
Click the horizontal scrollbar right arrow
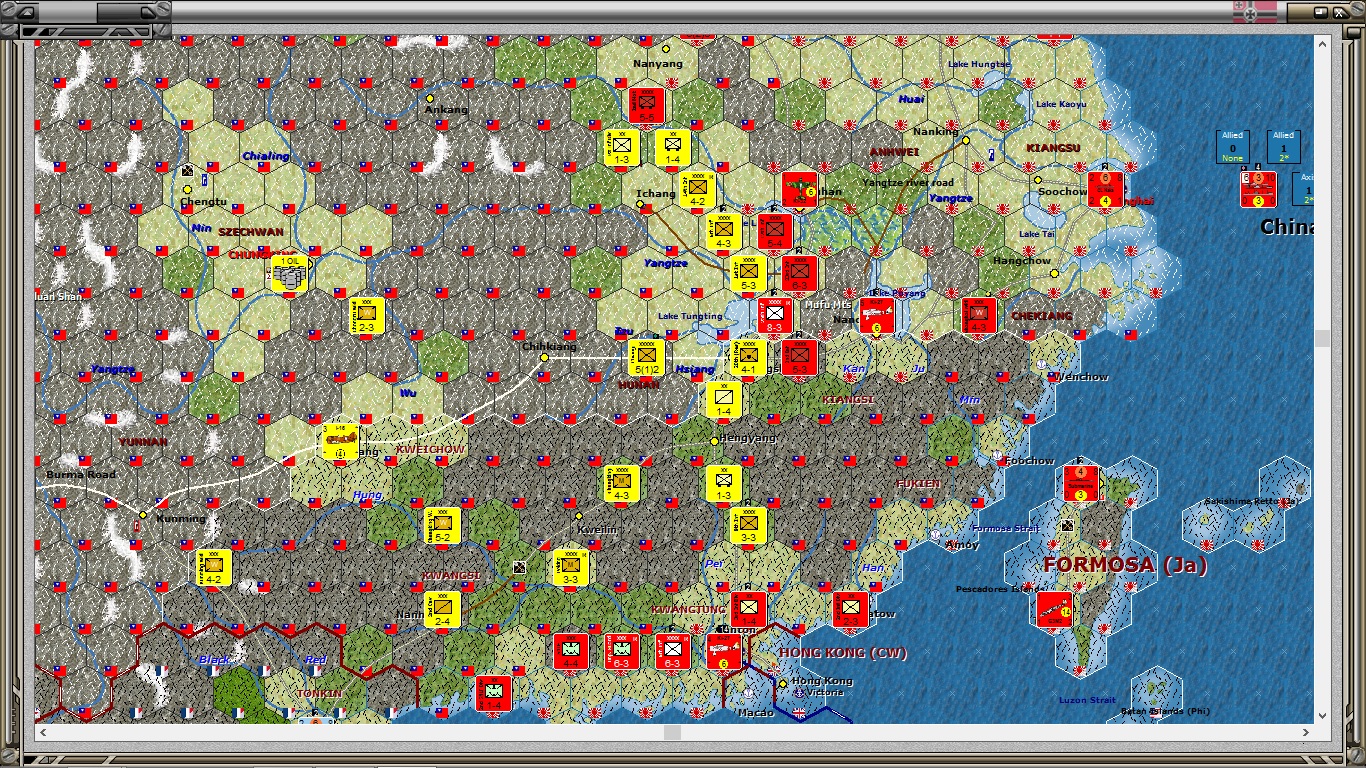point(1306,733)
